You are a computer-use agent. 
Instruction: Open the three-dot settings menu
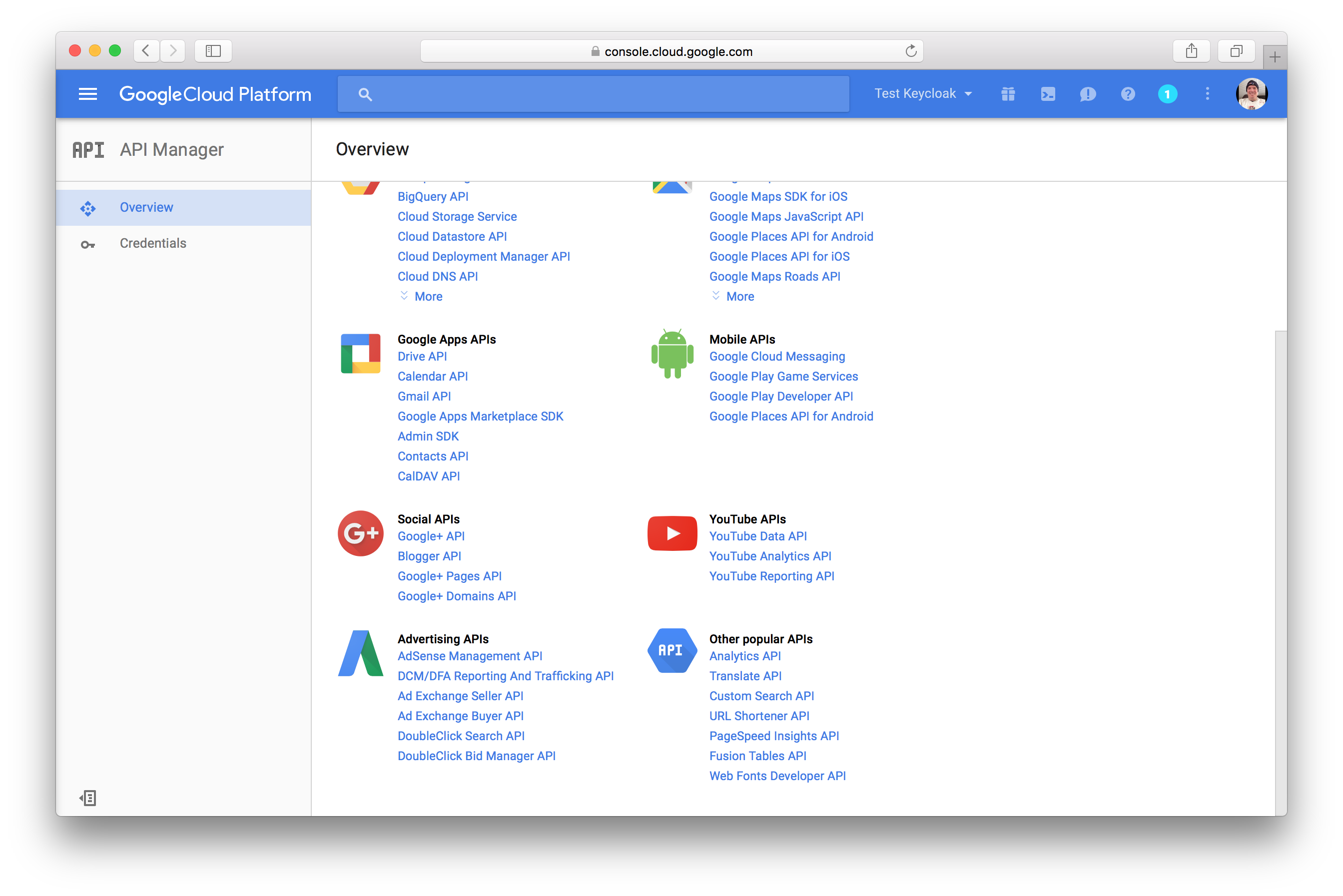(1207, 94)
